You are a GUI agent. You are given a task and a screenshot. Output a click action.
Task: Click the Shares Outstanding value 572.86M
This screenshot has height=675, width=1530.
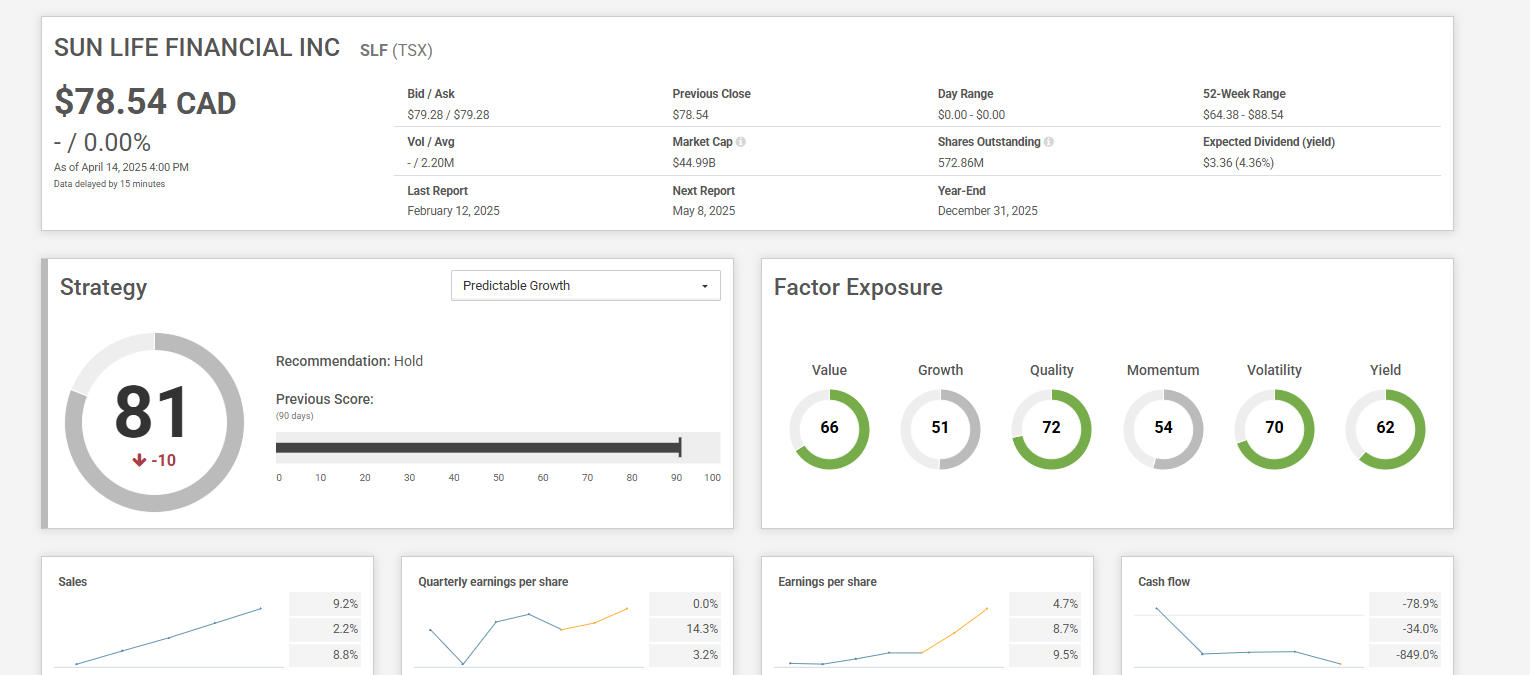coord(961,163)
